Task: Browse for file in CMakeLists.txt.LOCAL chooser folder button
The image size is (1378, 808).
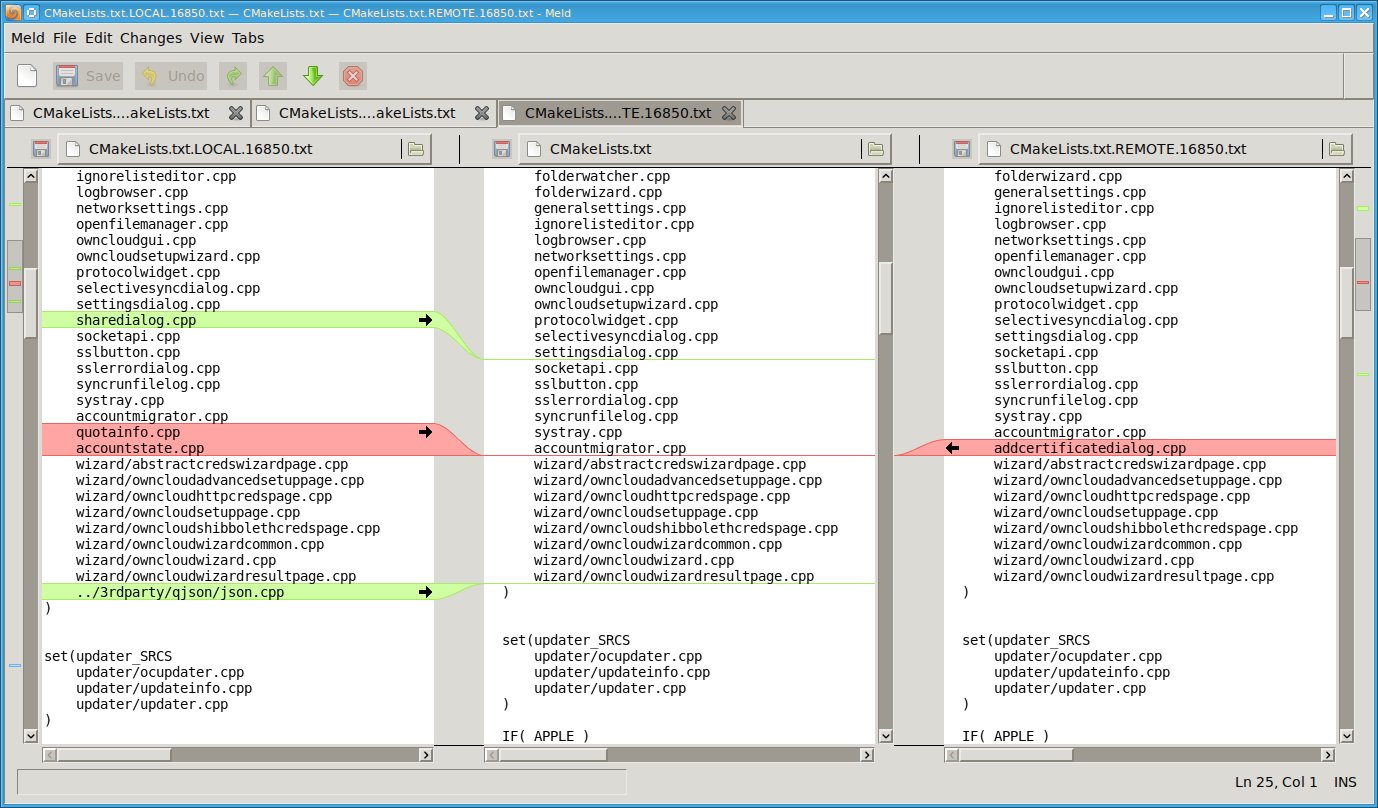Action: pyautogui.click(x=416, y=149)
